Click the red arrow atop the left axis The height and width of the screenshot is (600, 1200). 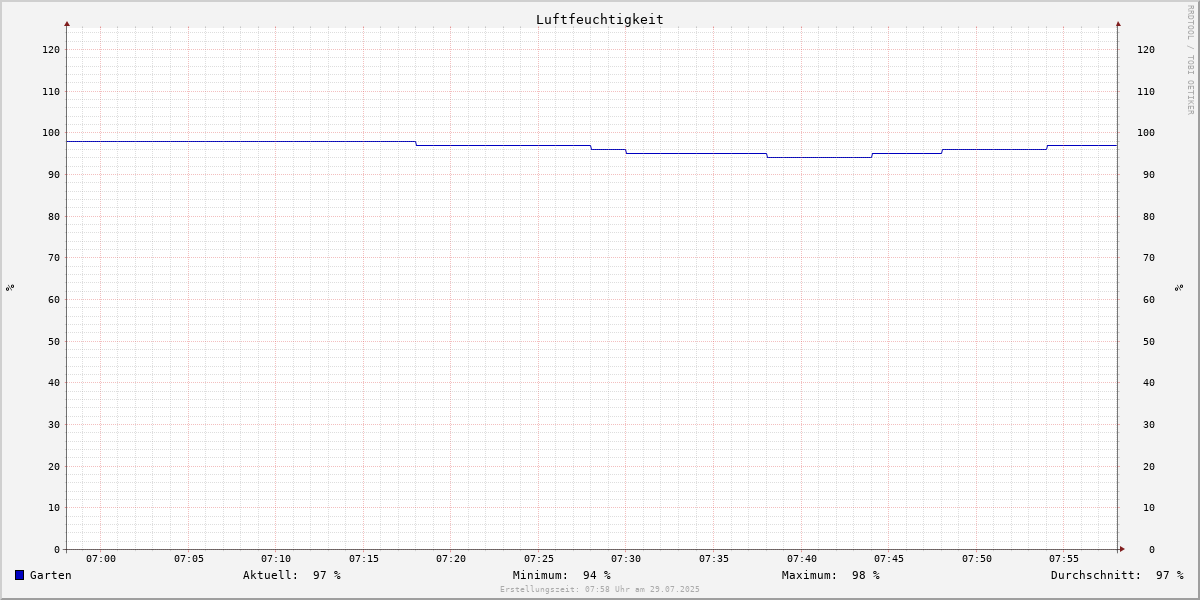click(67, 23)
